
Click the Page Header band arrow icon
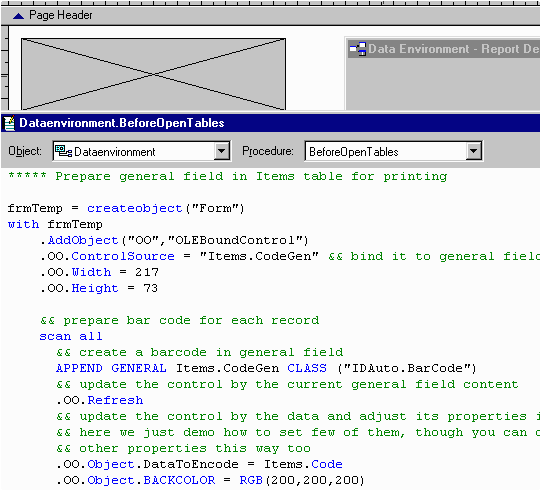click(x=18, y=16)
